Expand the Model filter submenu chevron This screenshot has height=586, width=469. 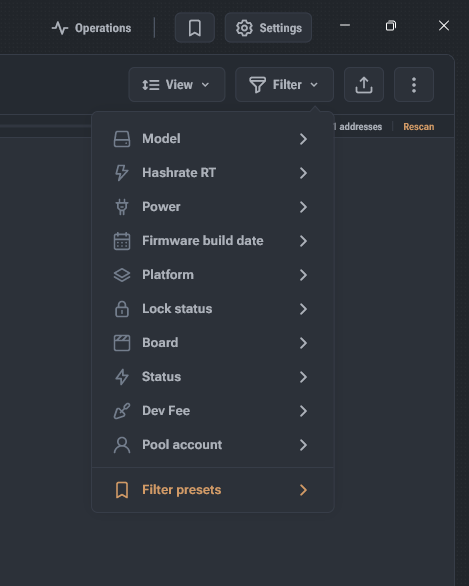pyautogui.click(x=303, y=139)
